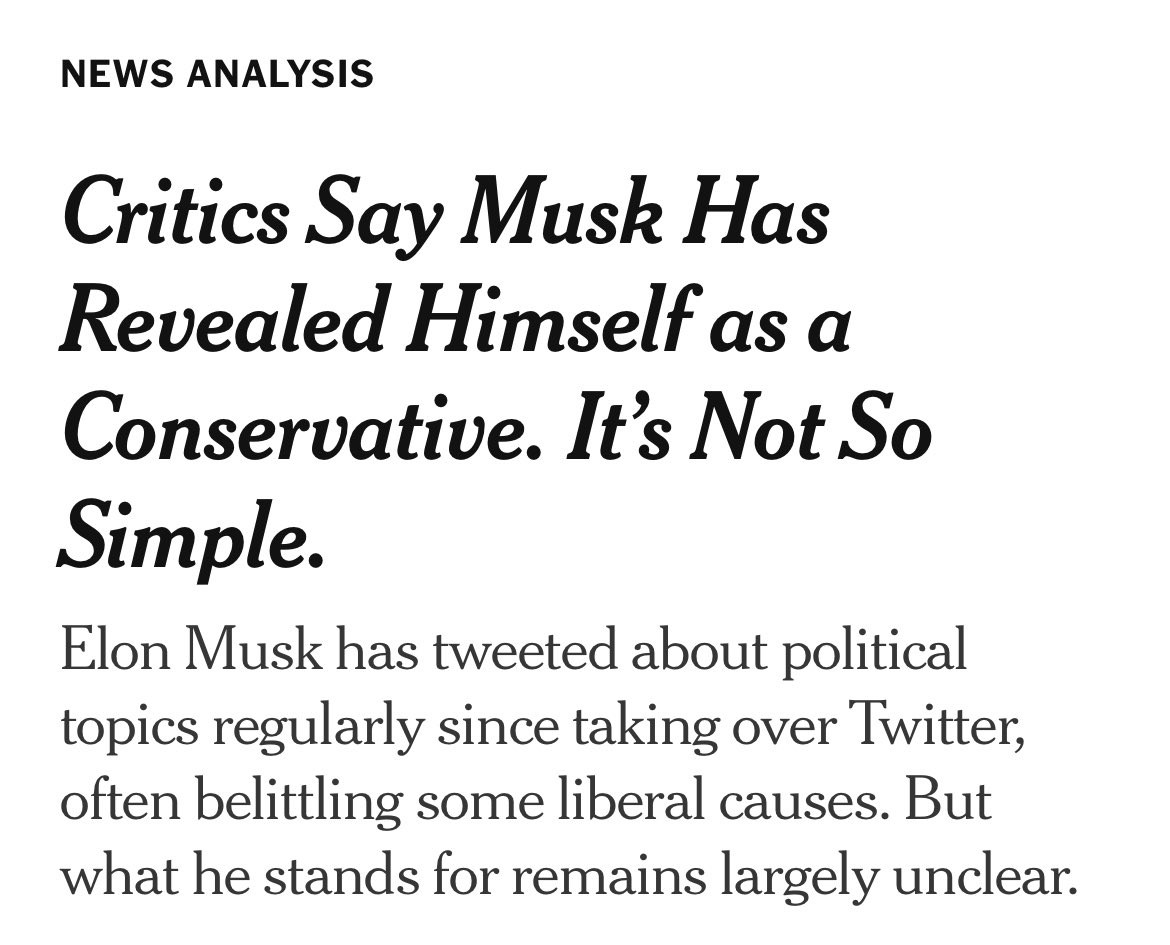The image size is (1170, 945).
Task: Click the NEWS ANALYSIS section label
Action: [x=217, y=74]
